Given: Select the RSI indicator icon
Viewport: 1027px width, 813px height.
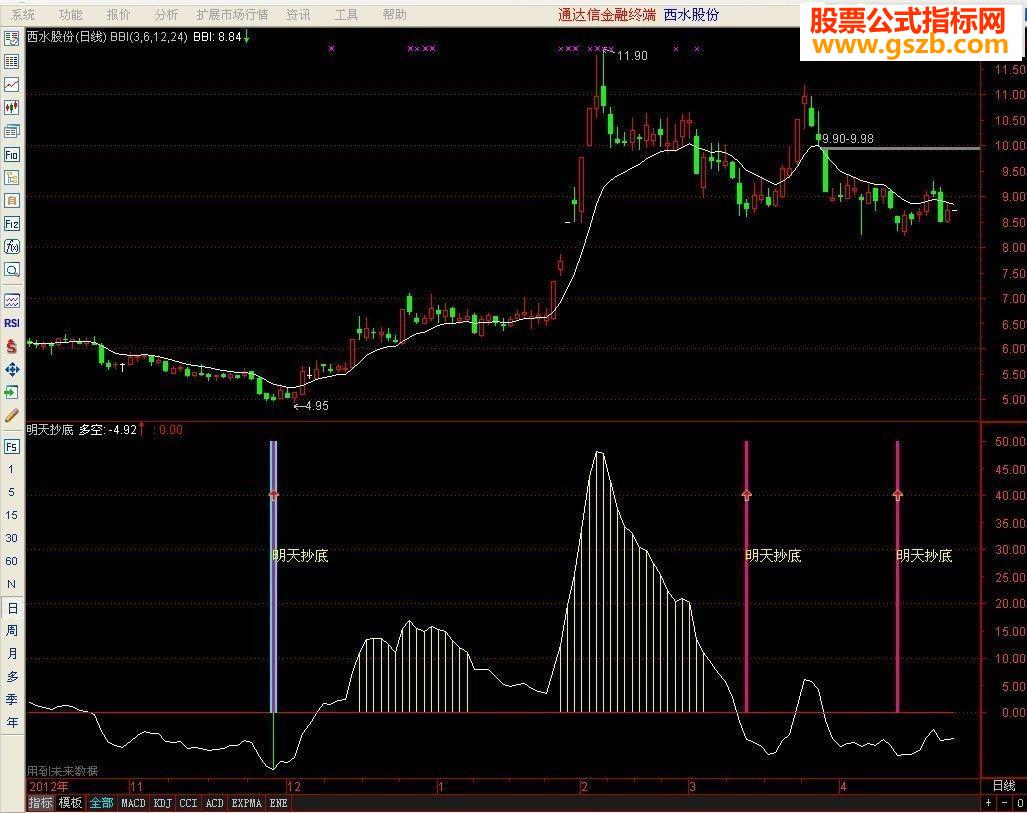Looking at the screenshot, I should (x=12, y=323).
